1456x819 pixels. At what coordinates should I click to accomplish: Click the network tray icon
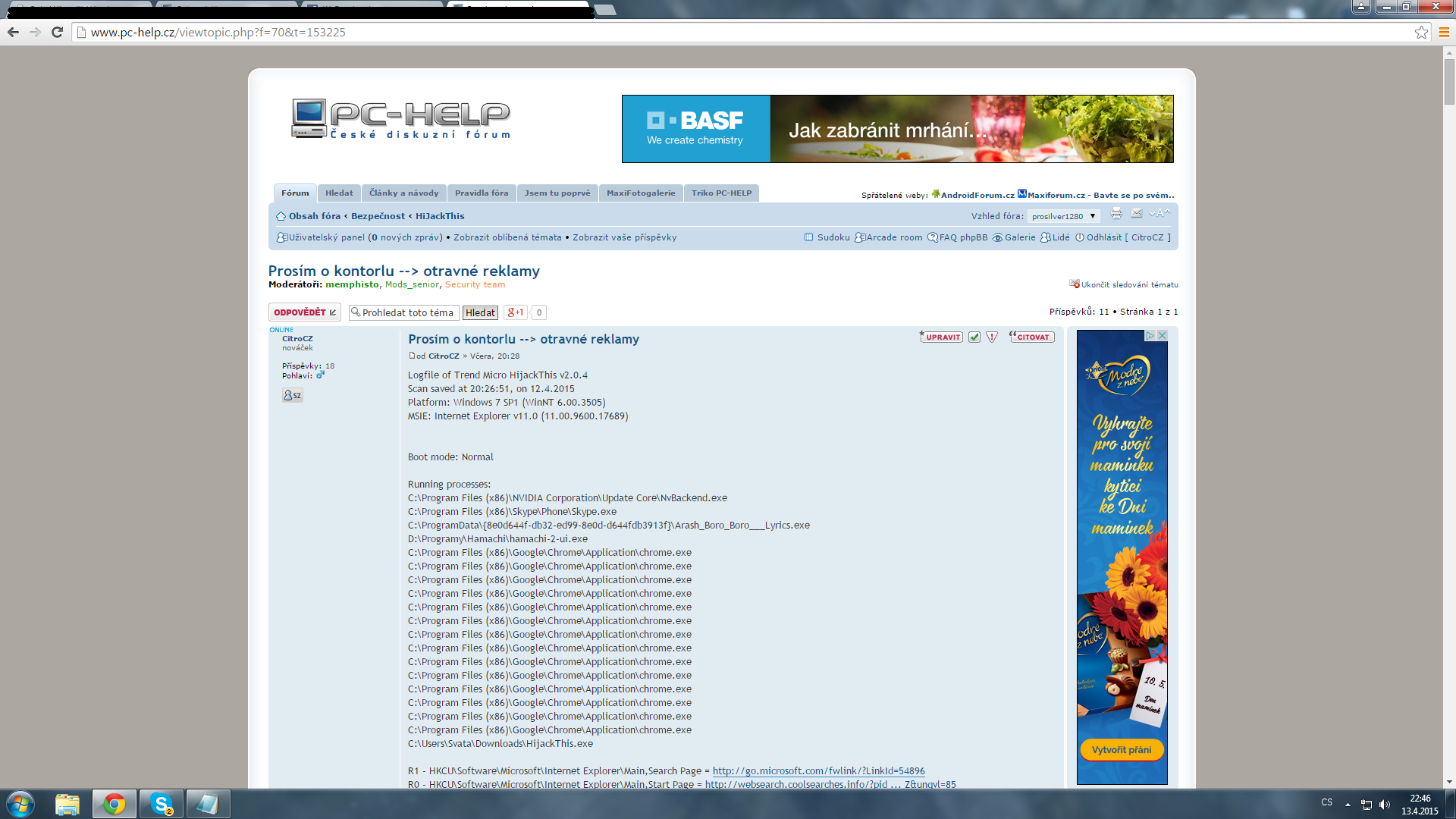tap(1367, 805)
